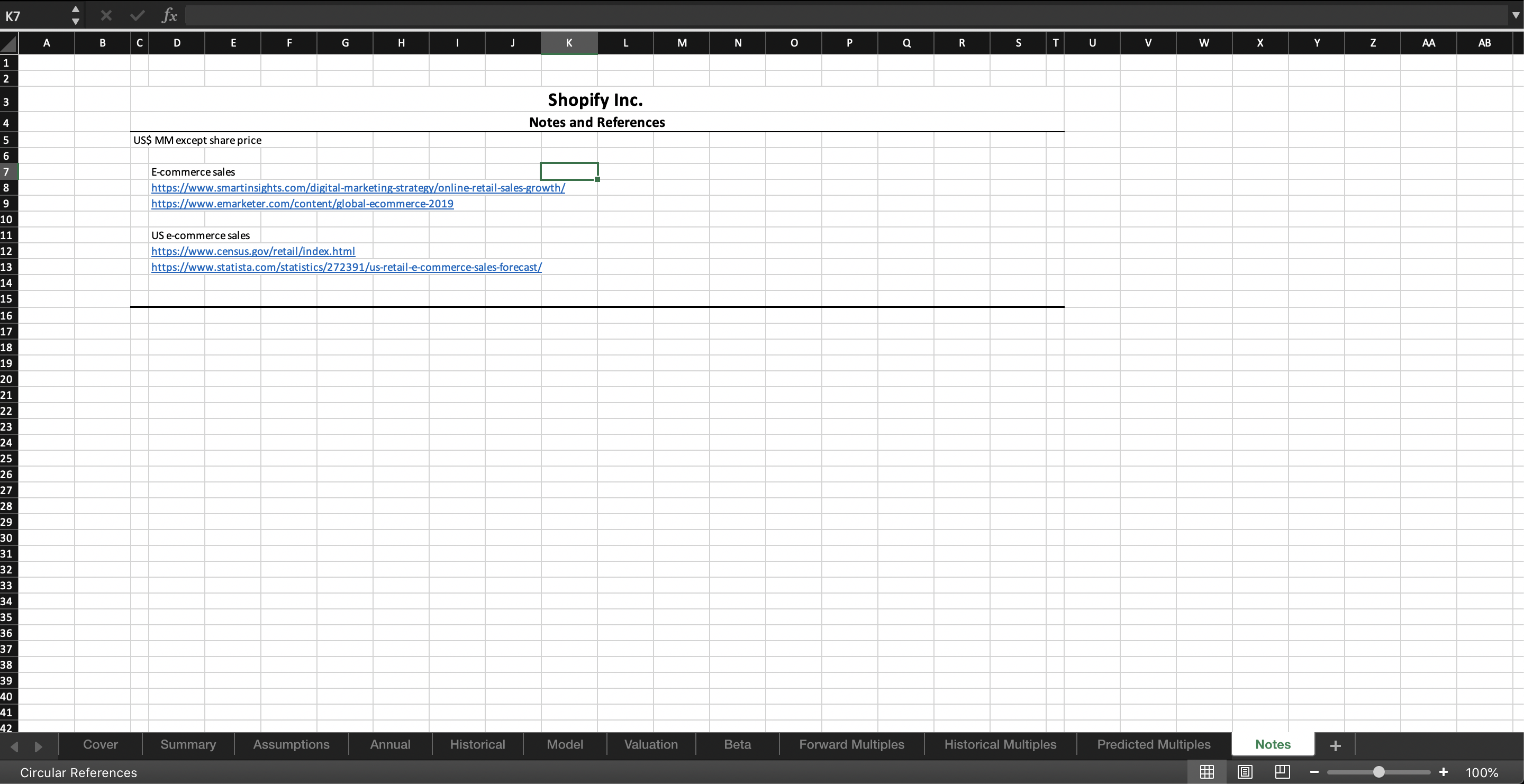Open the smartinsights online retail sales link

coord(358,187)
